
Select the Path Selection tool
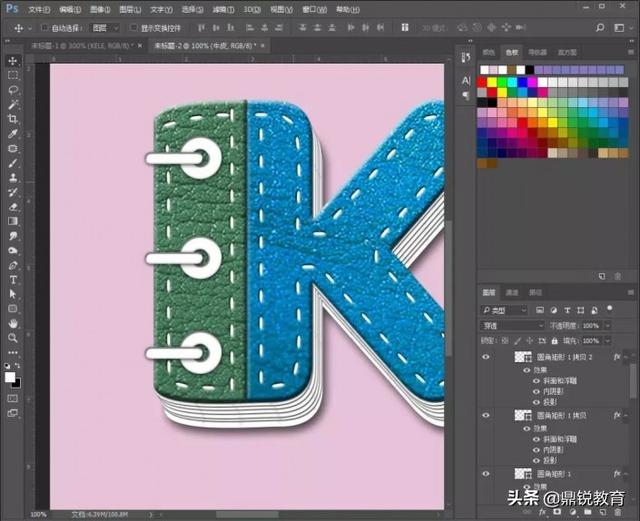(x=13, y=294)
